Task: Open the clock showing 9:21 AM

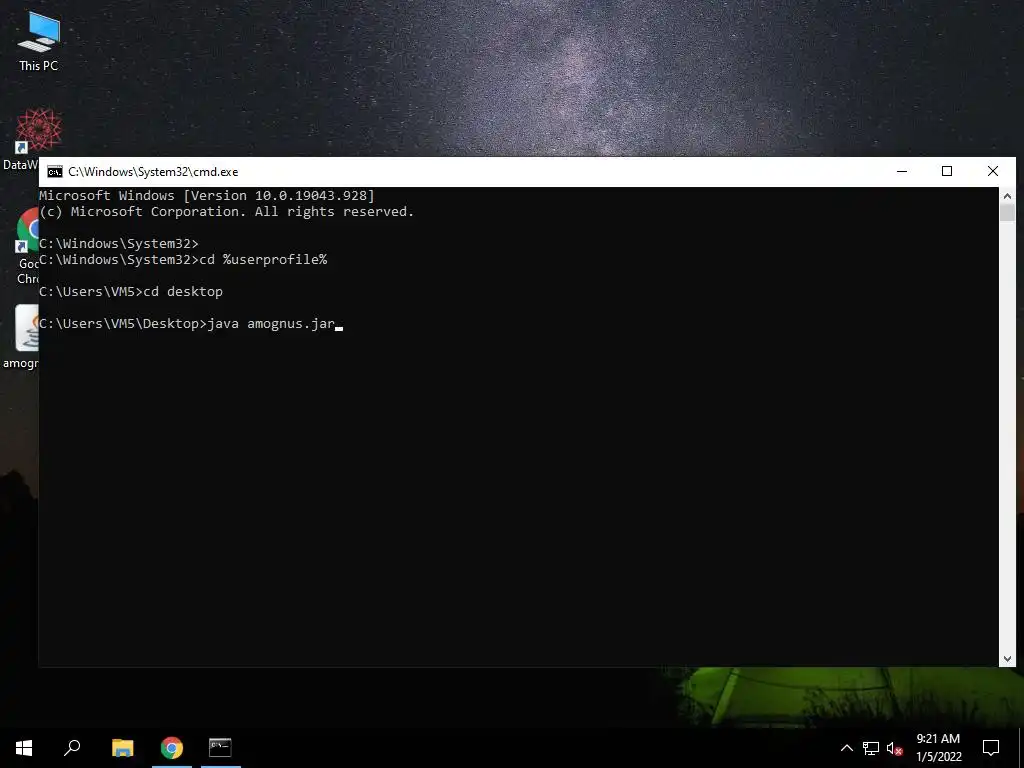Action: point(938,748)
